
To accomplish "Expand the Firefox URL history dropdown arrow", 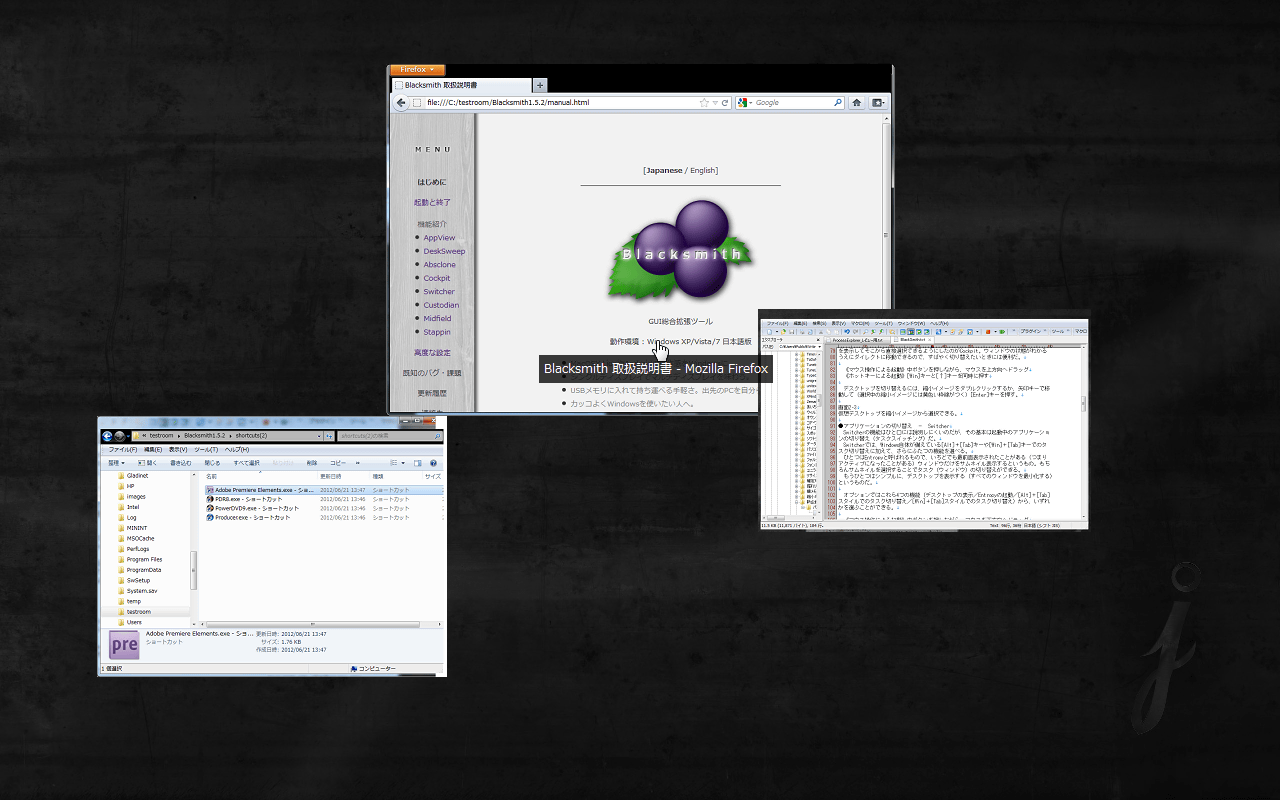I will coord(715,102).
